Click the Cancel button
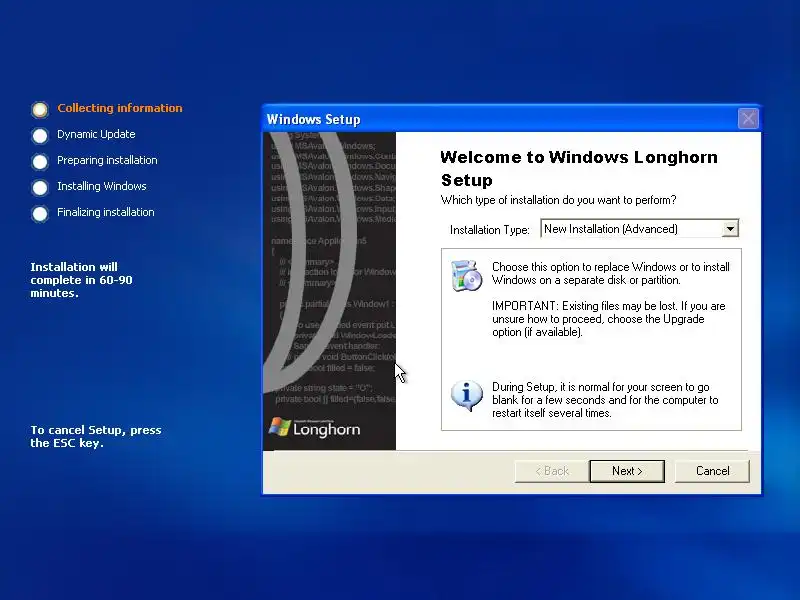 click(712, 471)
